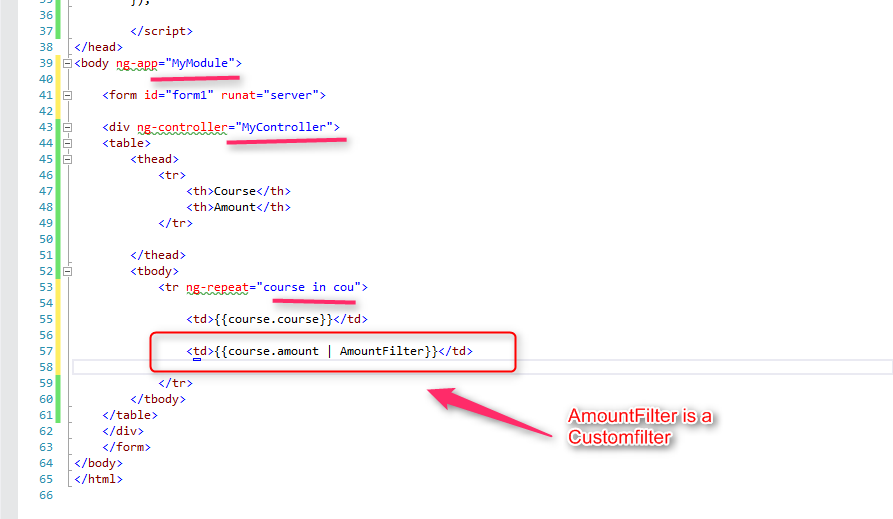
Task: Collapse the form tag outline at line 41
Action: click(67, 95)
